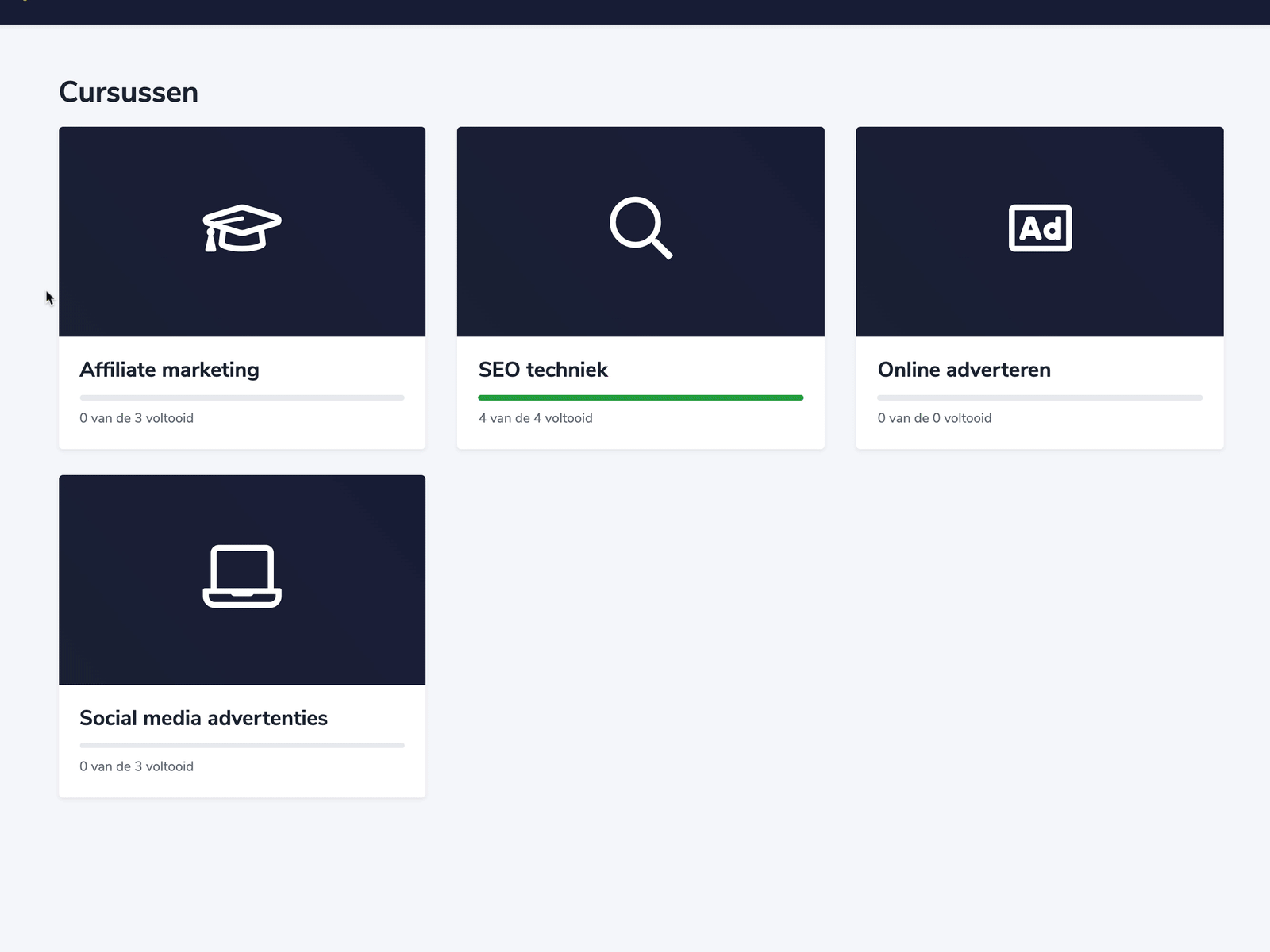The image size is (1270, 952).
Task: Click the magnifying glass icon on SEO techniek
Action: pyautogui.click(x=641, y=228)
